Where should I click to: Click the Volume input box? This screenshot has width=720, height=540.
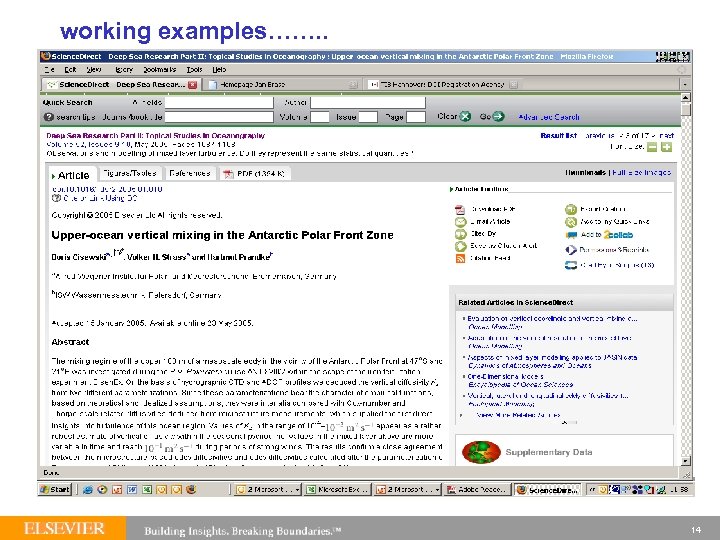click(320, 117)
